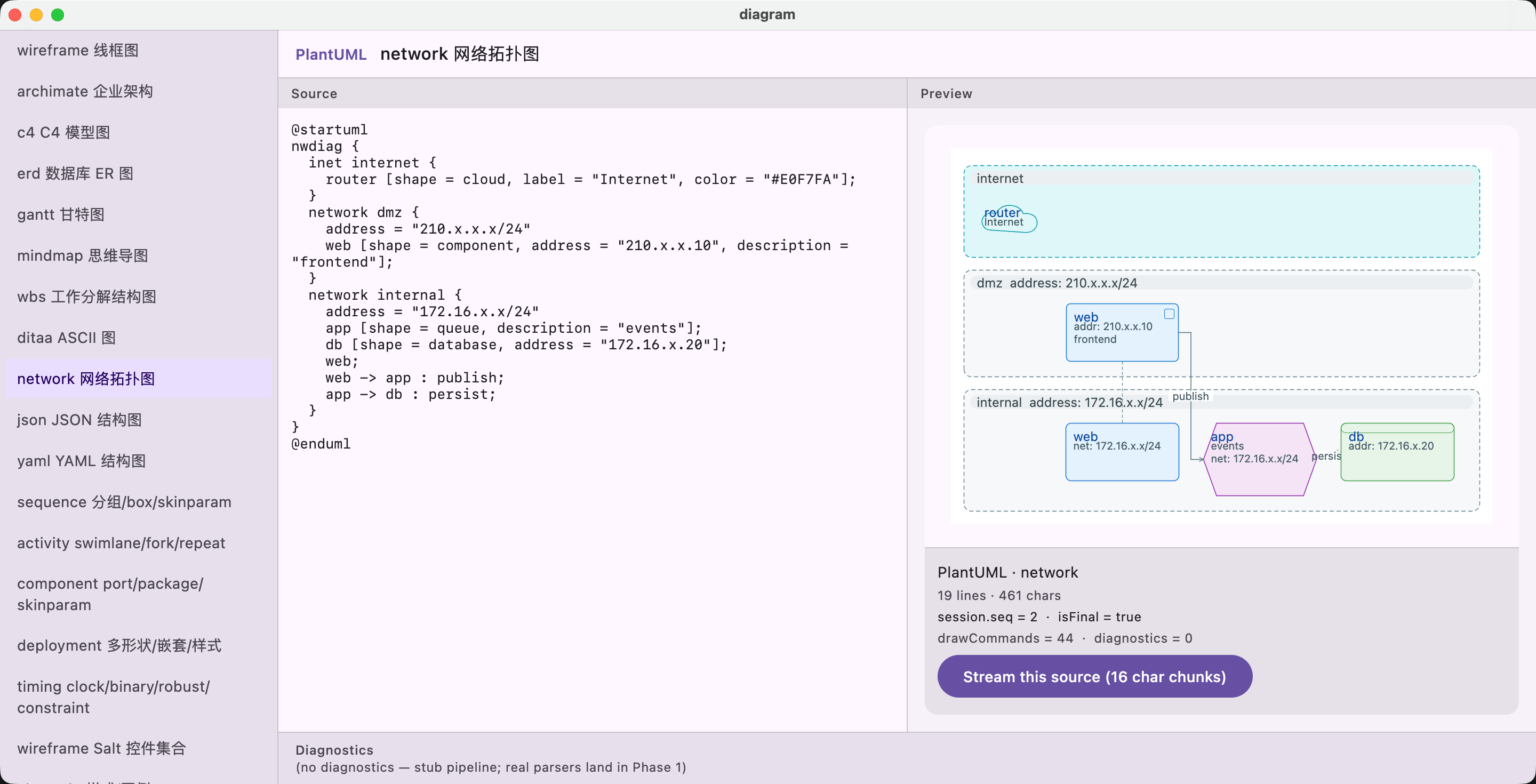Click the Diagnostics section heading

pyautogui.click(x=334, y=750)
